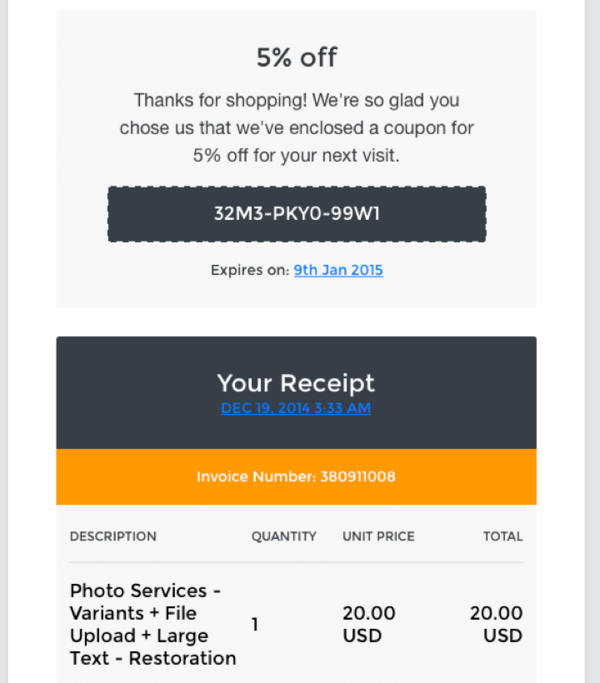Click the 9th Jan 2015 expiry link
600x683 pixels.
[338, 270]
